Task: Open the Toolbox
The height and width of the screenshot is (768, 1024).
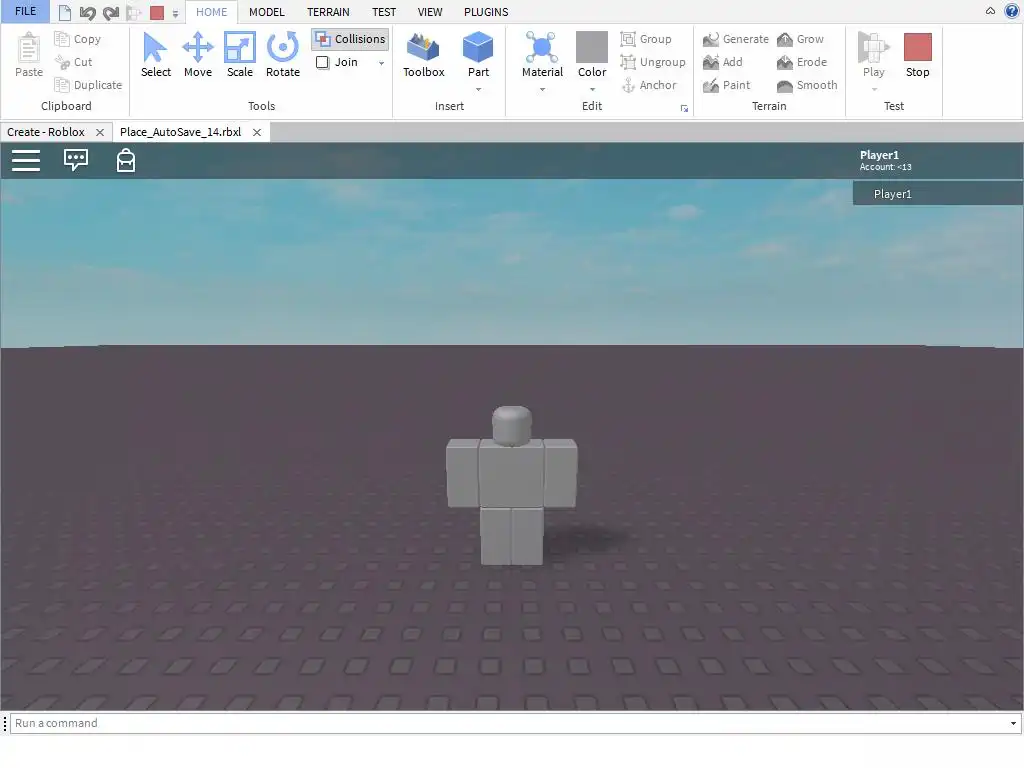Action: point(423,56)
